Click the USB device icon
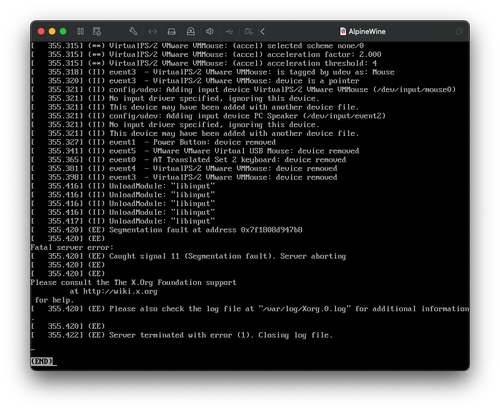500x411 pixels. click(x=229, y=31)
